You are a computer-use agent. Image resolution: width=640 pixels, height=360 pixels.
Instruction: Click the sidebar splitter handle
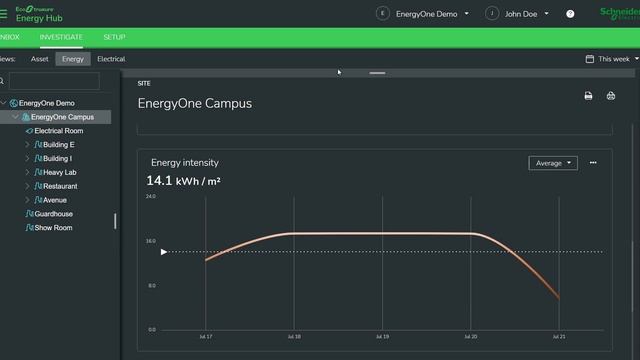115,221
